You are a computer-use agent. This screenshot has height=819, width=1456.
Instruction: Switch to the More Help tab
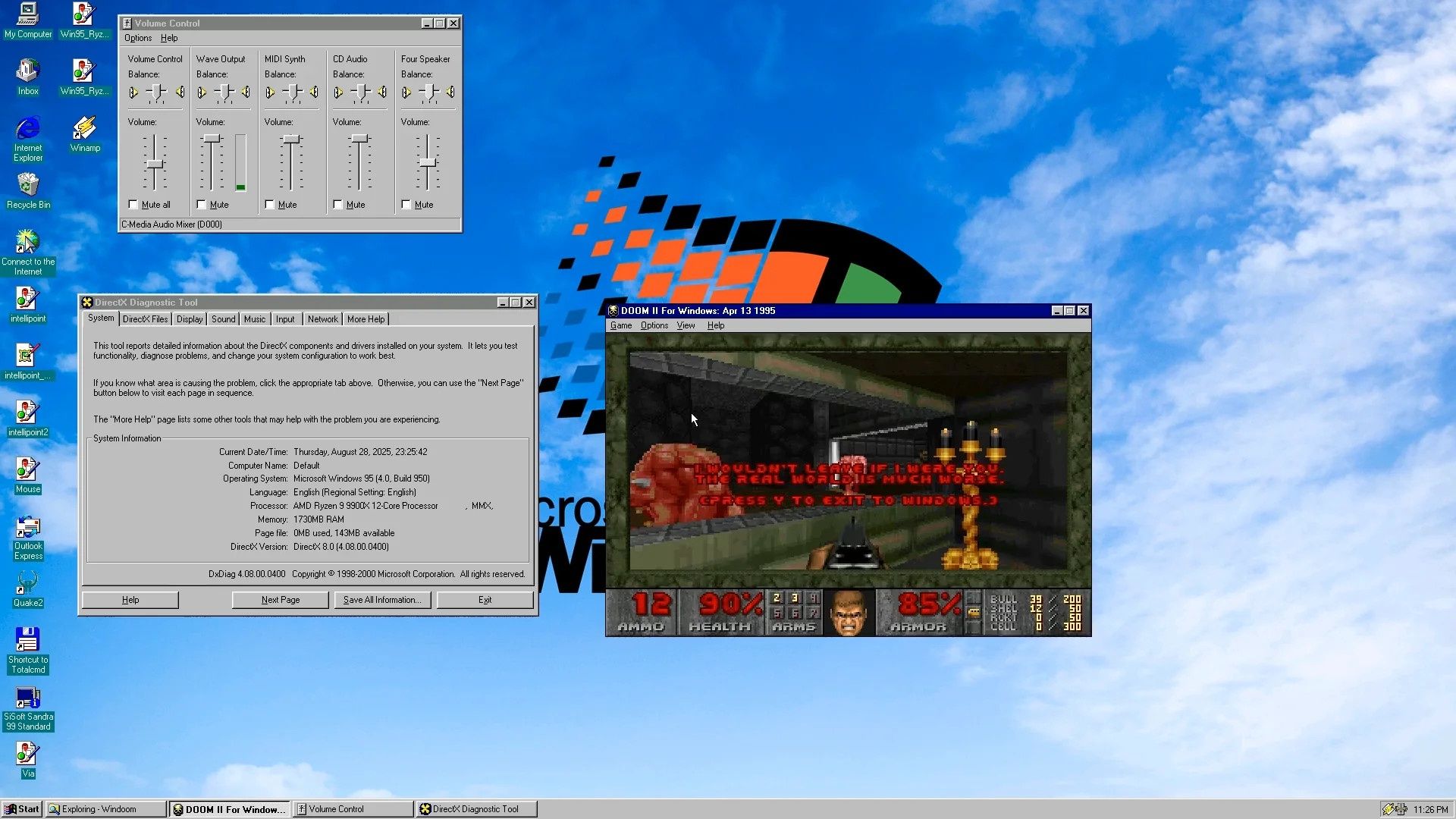366,319
